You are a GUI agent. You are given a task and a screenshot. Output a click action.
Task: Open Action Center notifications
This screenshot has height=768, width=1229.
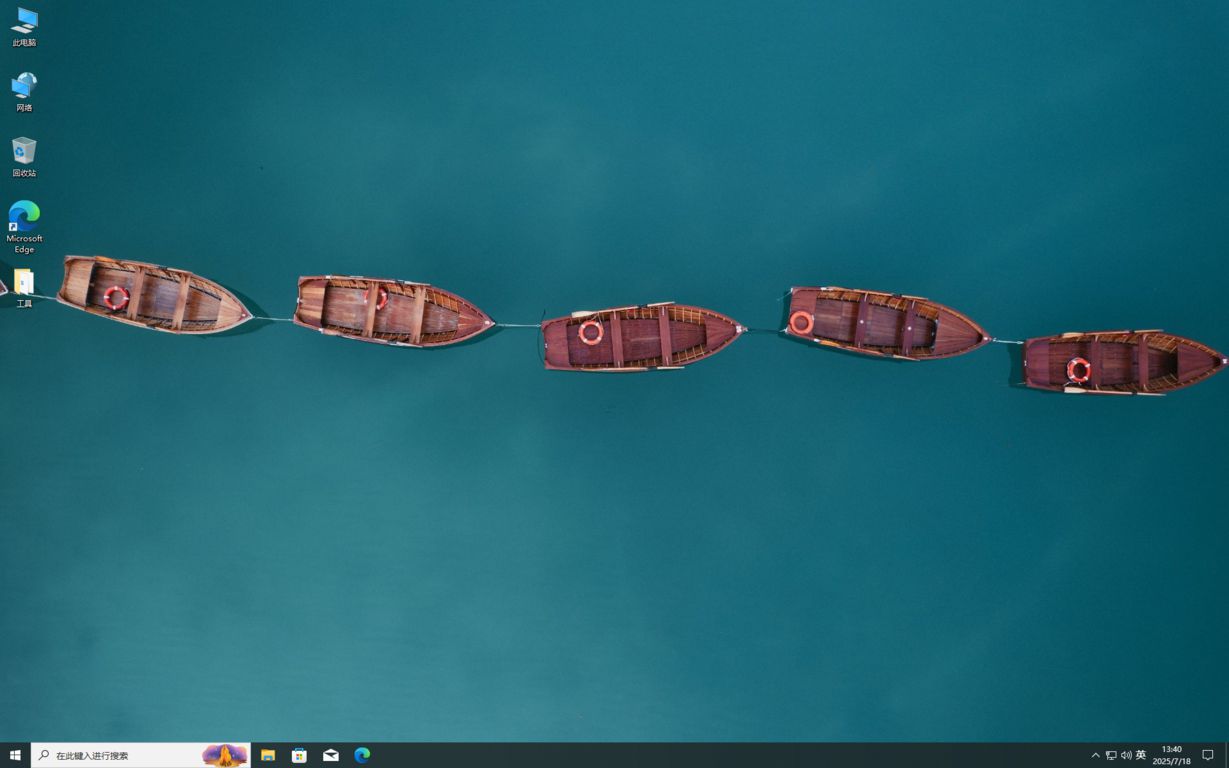coord(1209,755)
